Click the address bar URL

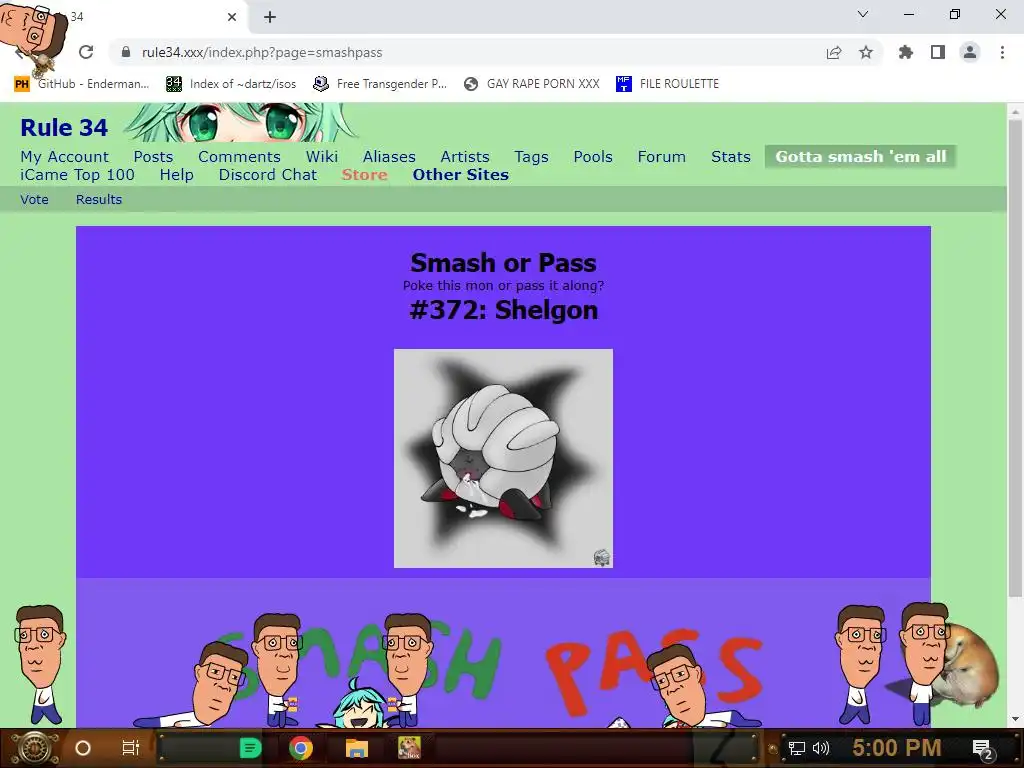tap(262, 52)
